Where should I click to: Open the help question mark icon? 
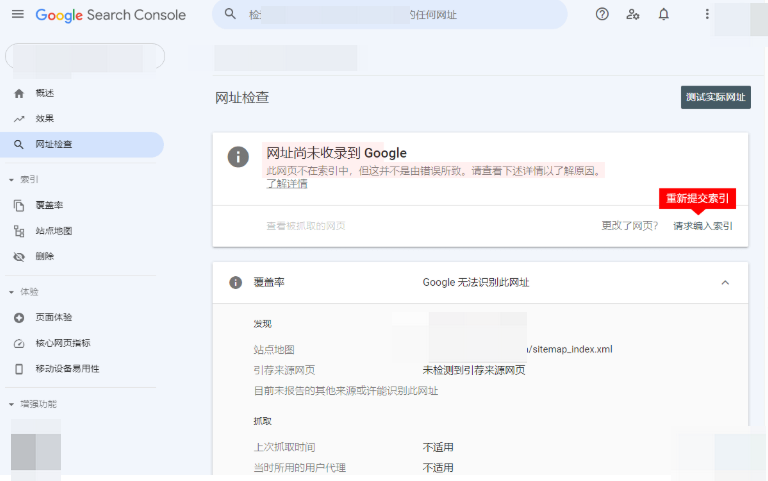click(x=602, y=14)
